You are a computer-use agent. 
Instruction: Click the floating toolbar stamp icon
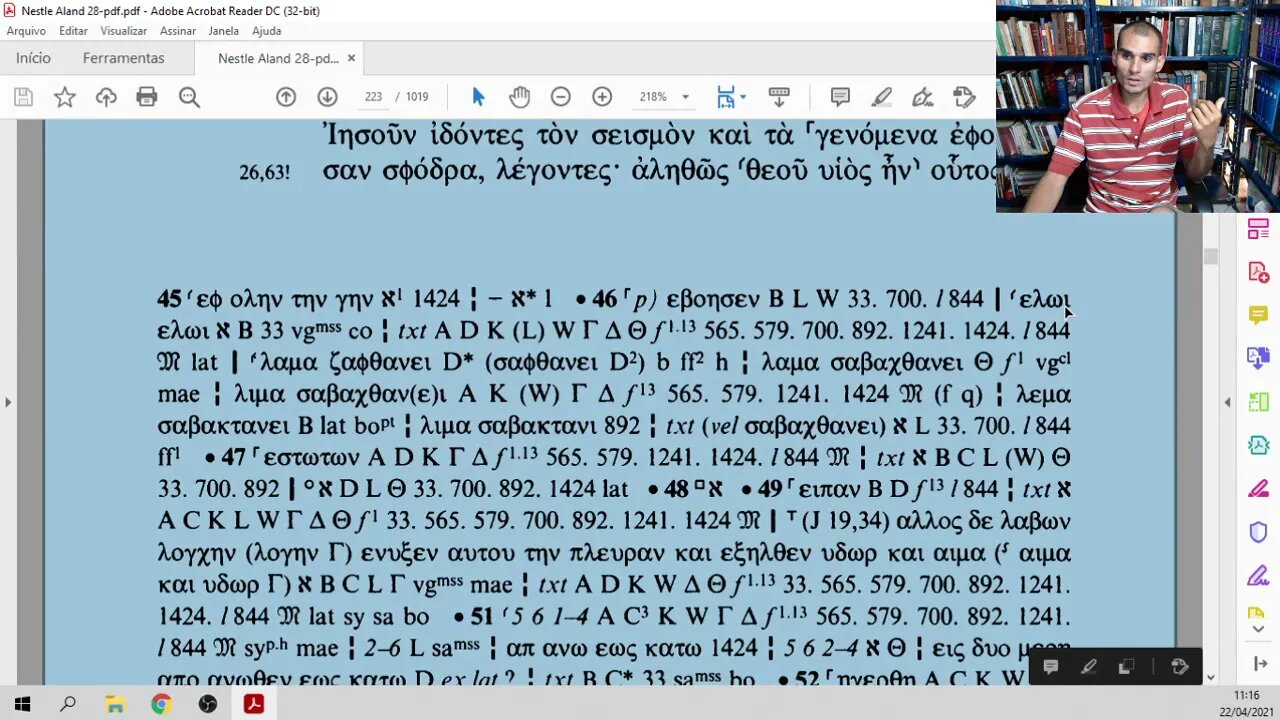point(1180,667)
